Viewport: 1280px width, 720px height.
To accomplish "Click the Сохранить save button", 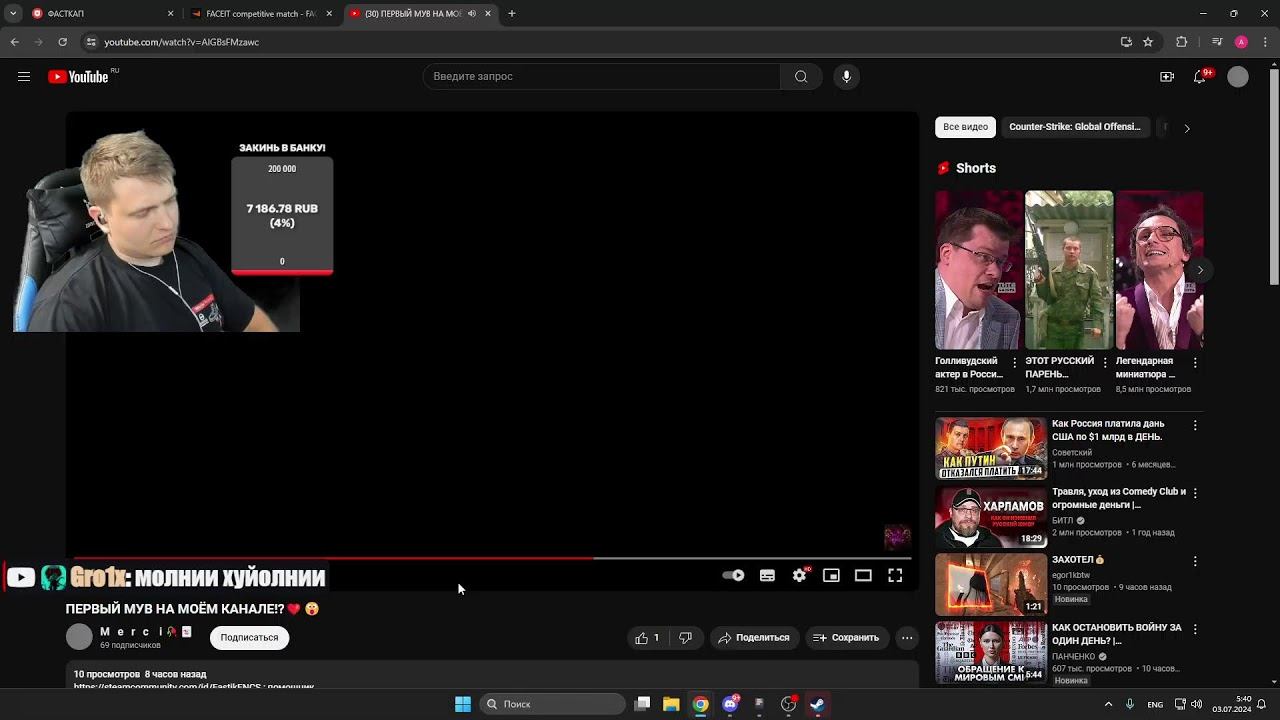I will 846,638.
